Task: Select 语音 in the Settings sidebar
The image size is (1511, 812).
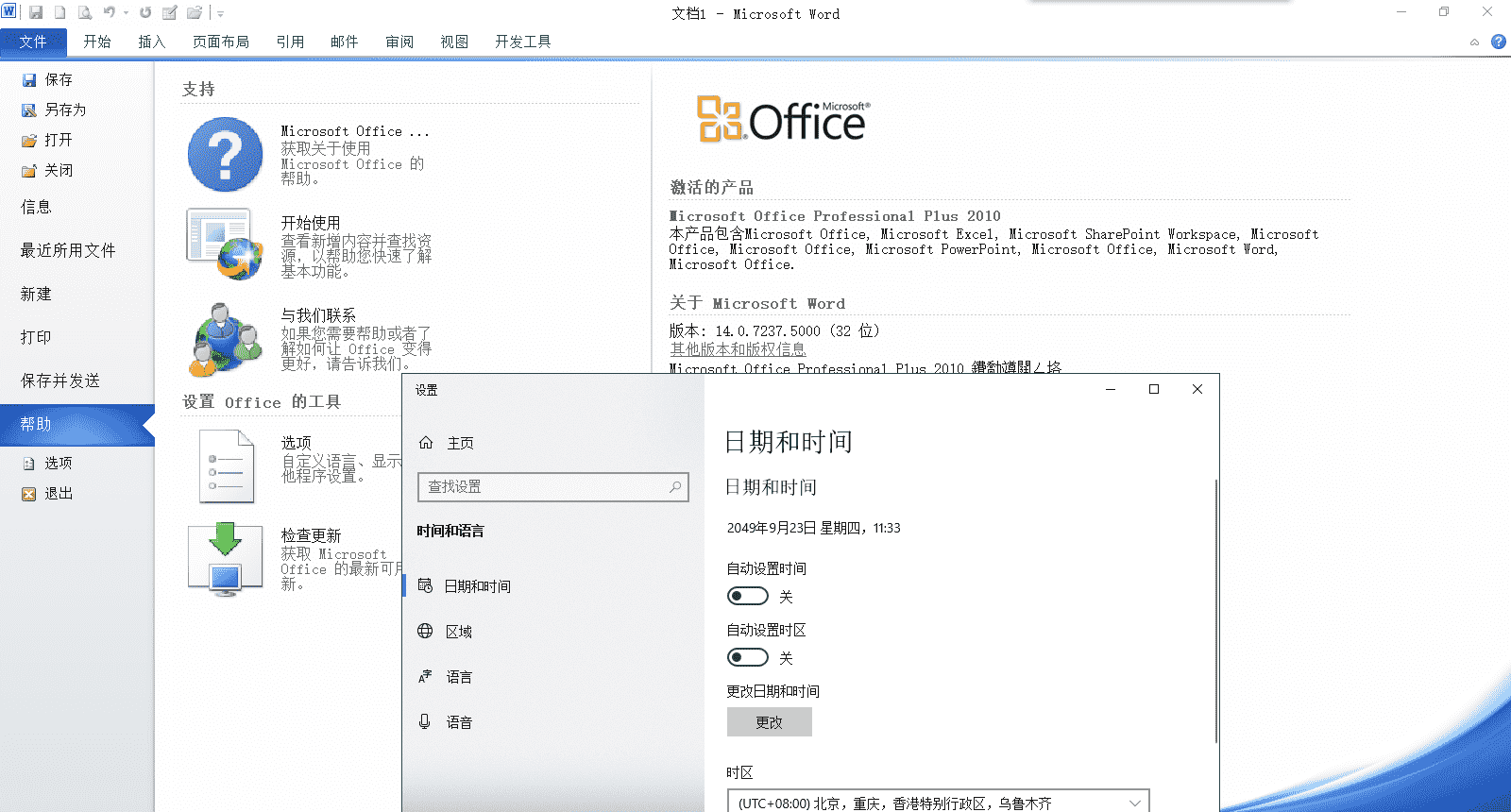Action: point(459,722)
